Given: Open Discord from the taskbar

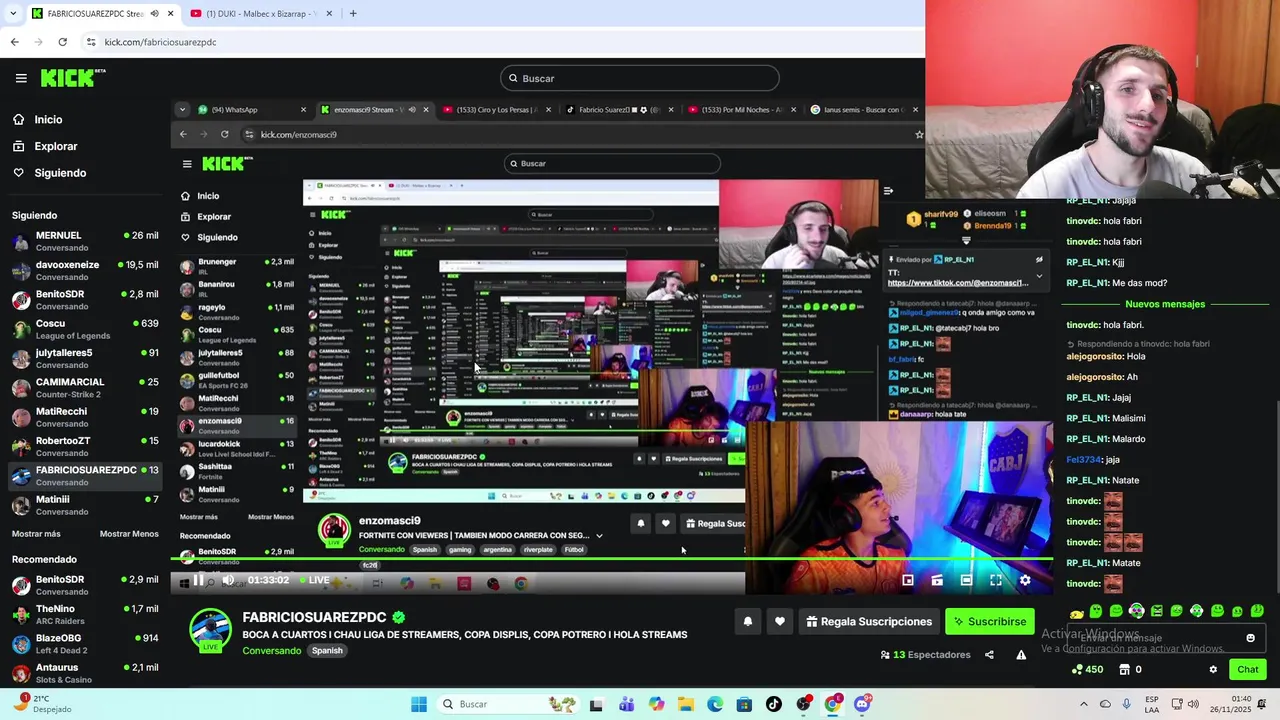Looking at the screenshot, I should tap(862, 704).
